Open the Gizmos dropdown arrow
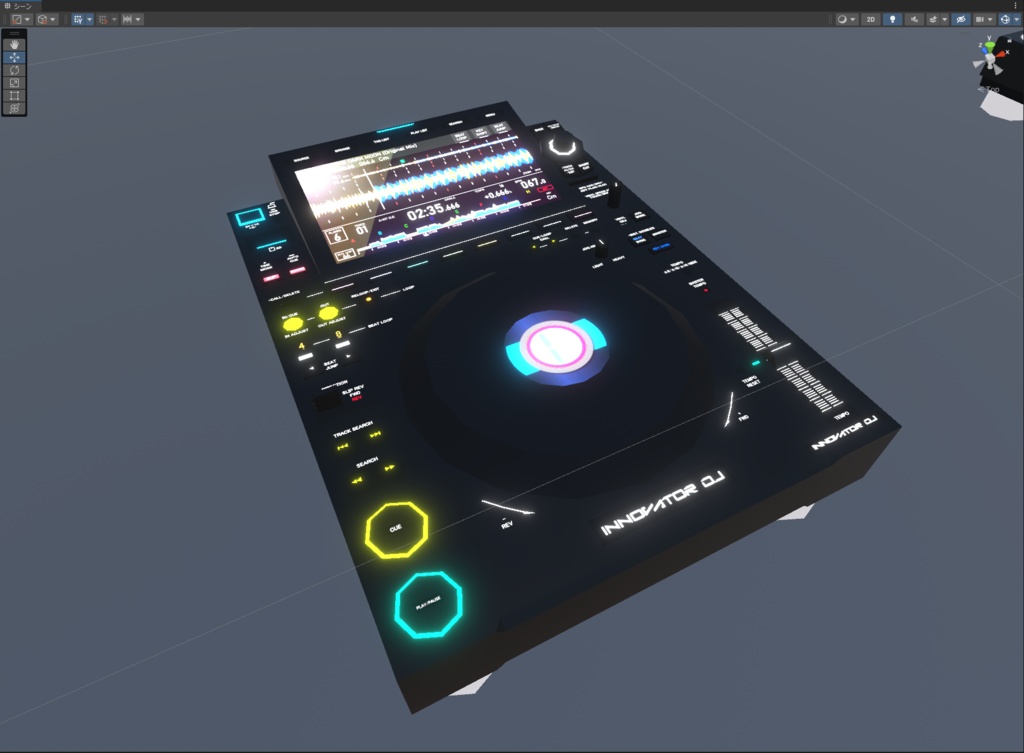This screenshot has width=1024, height=753. [1018, 19]
